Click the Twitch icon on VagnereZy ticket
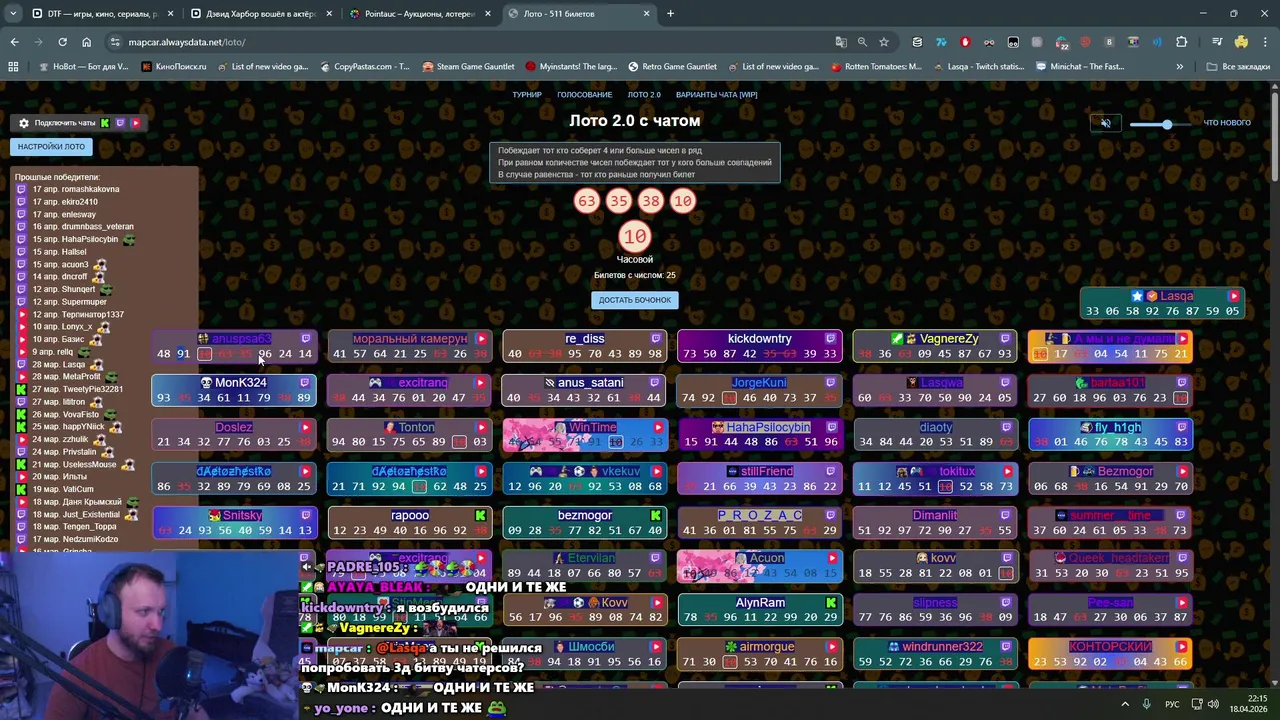The width and height of the screenshot is (1280, 720). (x=1005, y=339)
